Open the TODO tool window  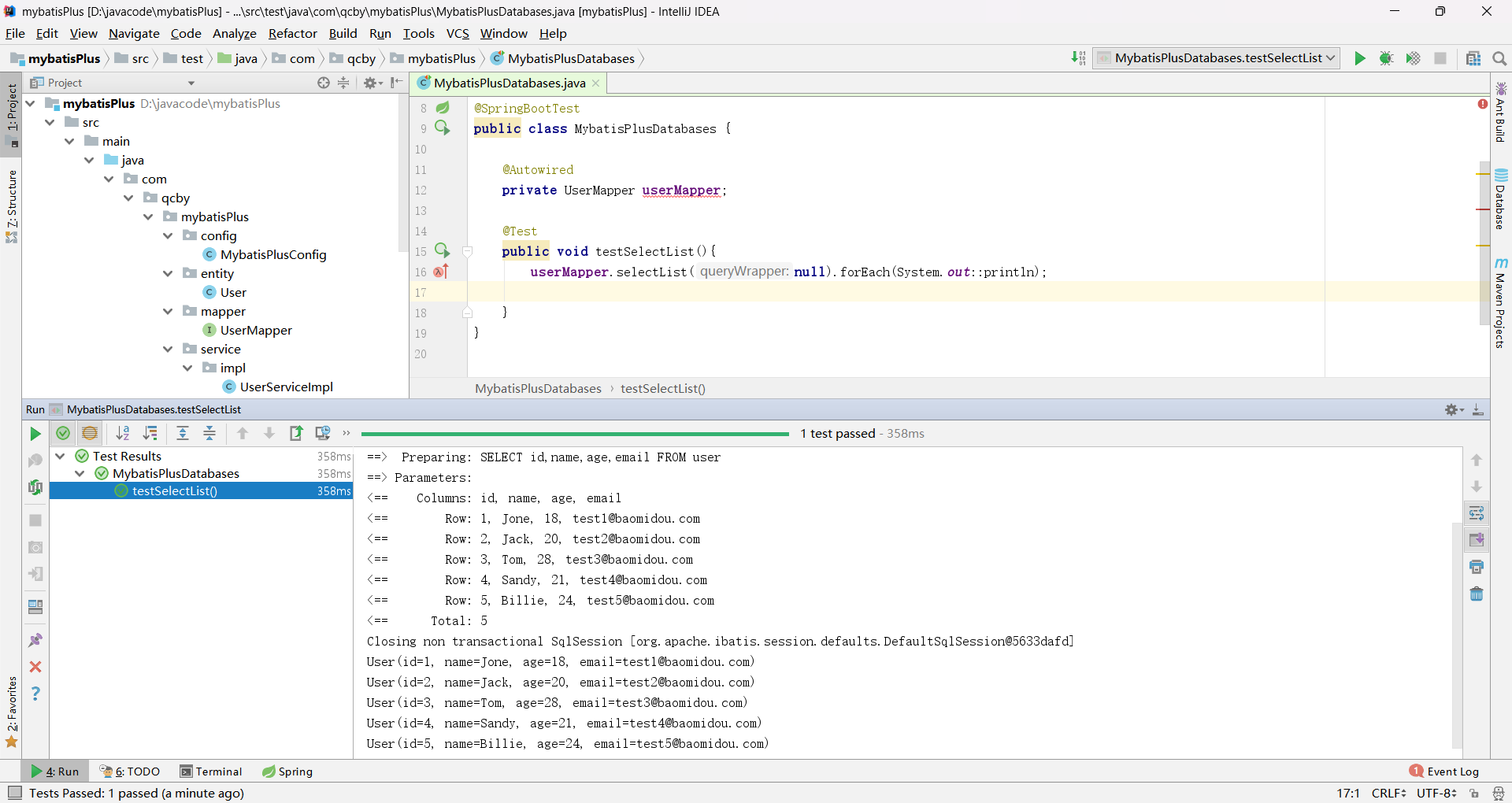pos(130,772)
